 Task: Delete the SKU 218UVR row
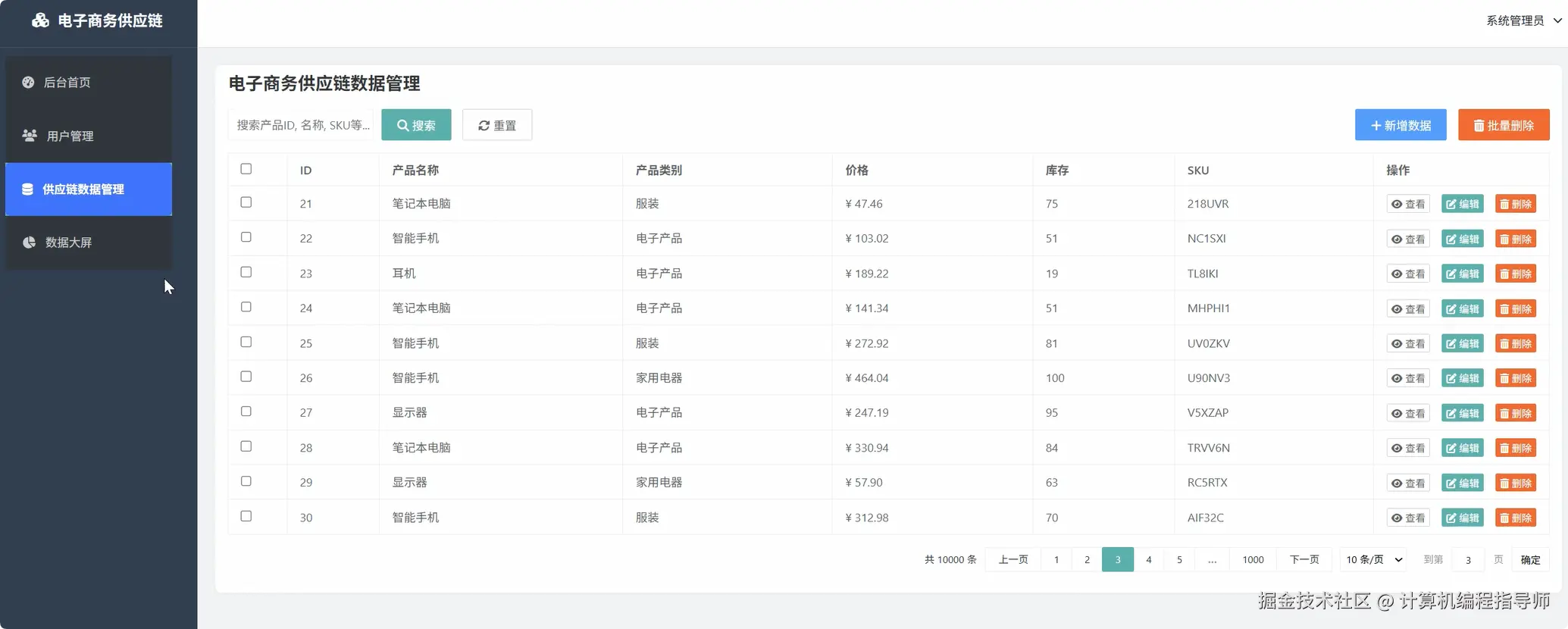1516,204
